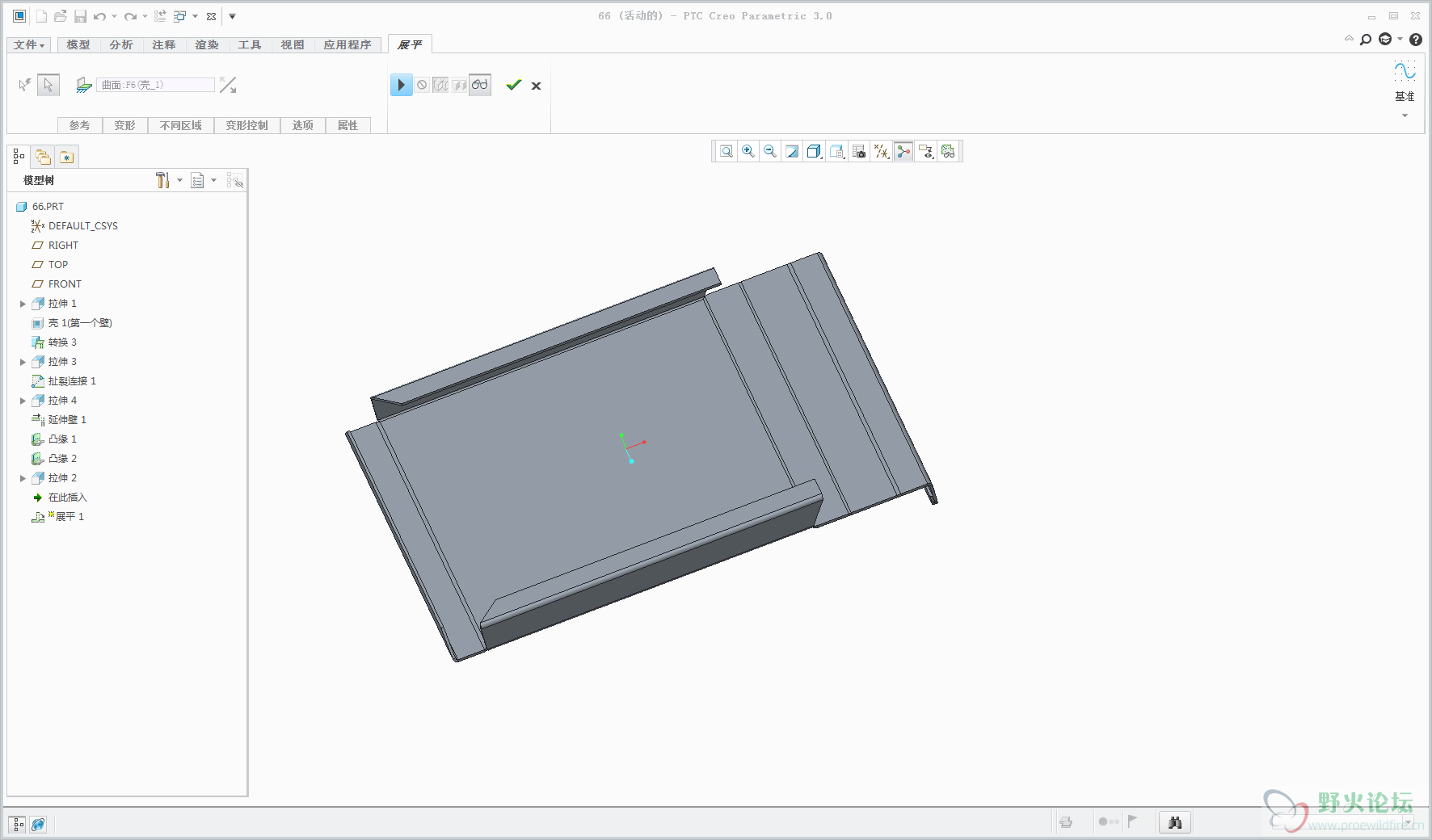Toggle the glasses feature preview button
1432x840 pixels.
pyautogui.click(x=480, y=85)
